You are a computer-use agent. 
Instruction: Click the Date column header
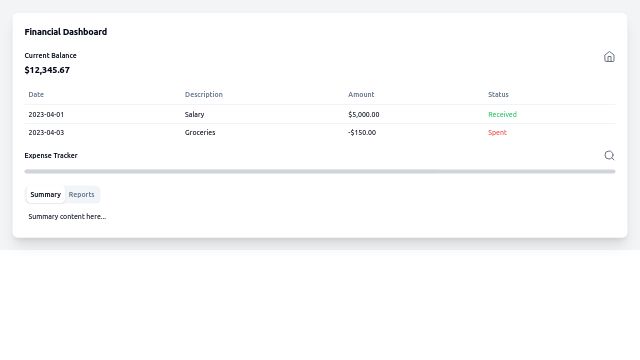pyautogui.click(x=36, y=94)
